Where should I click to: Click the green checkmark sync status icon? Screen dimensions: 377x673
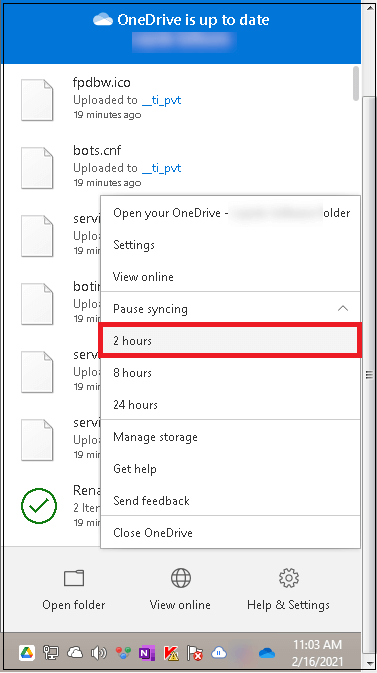click(x=39, y=506)
